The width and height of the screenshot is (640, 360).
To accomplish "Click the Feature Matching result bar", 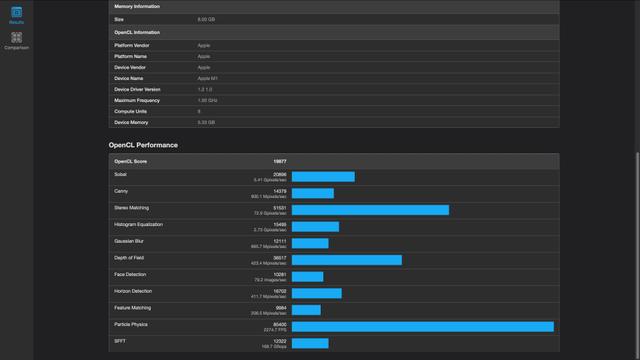I will click(306, 310).
